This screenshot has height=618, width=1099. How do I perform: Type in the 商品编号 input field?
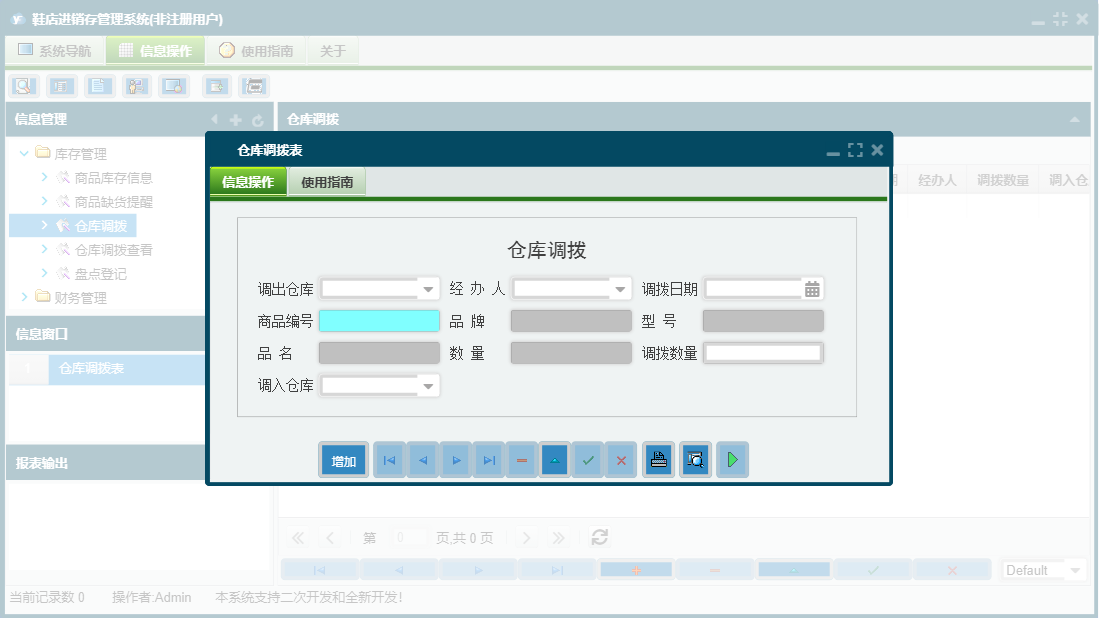[x=378, y=320]
